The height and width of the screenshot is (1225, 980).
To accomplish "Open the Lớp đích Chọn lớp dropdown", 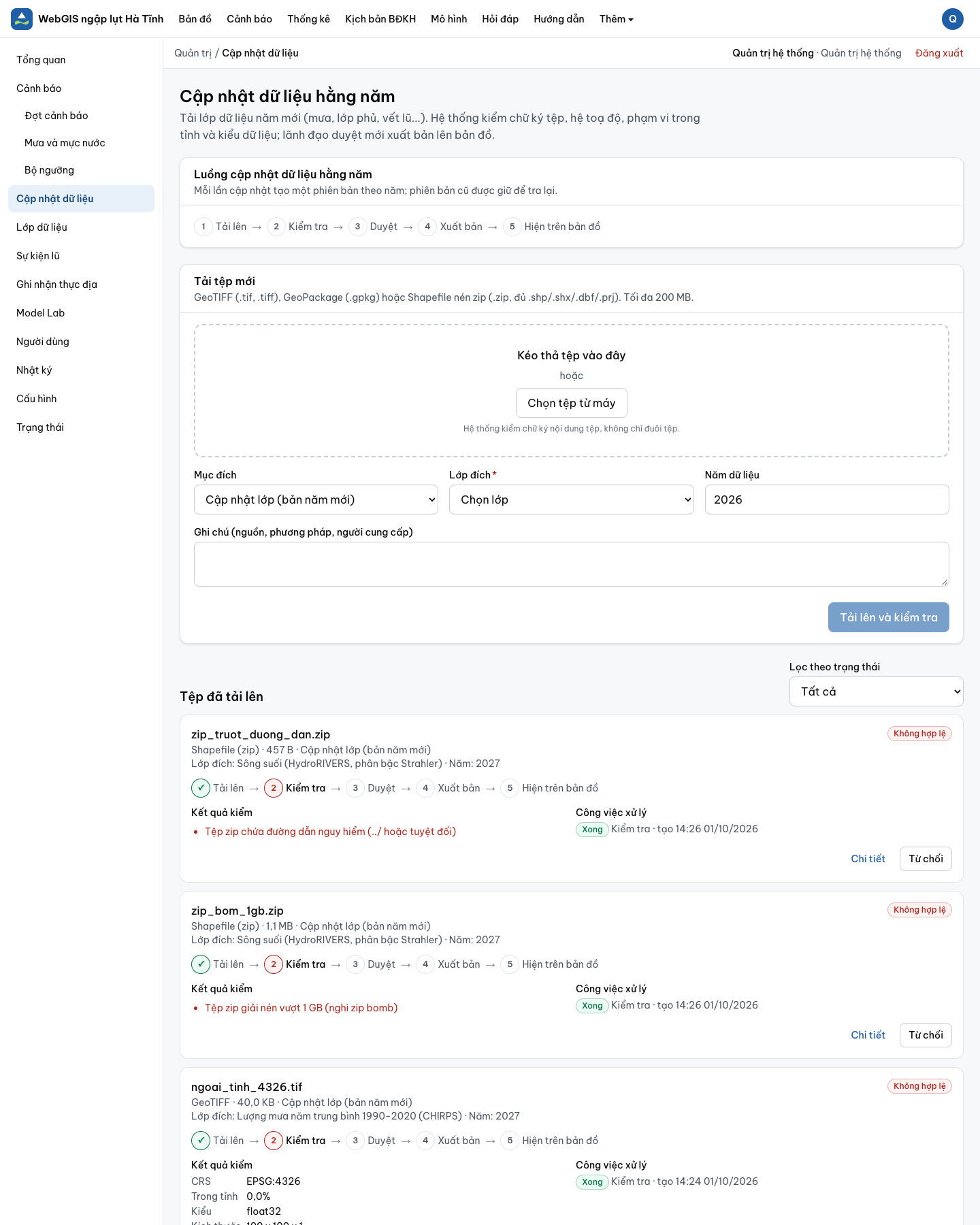I will pos(572,500).
